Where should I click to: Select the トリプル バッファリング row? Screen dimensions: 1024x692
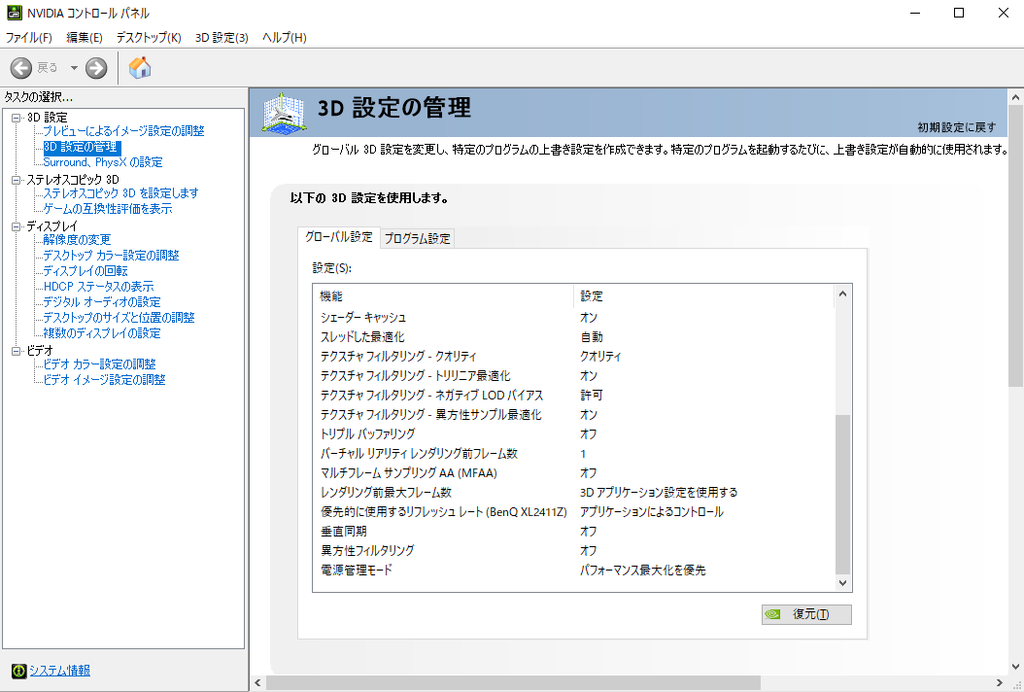573,434
